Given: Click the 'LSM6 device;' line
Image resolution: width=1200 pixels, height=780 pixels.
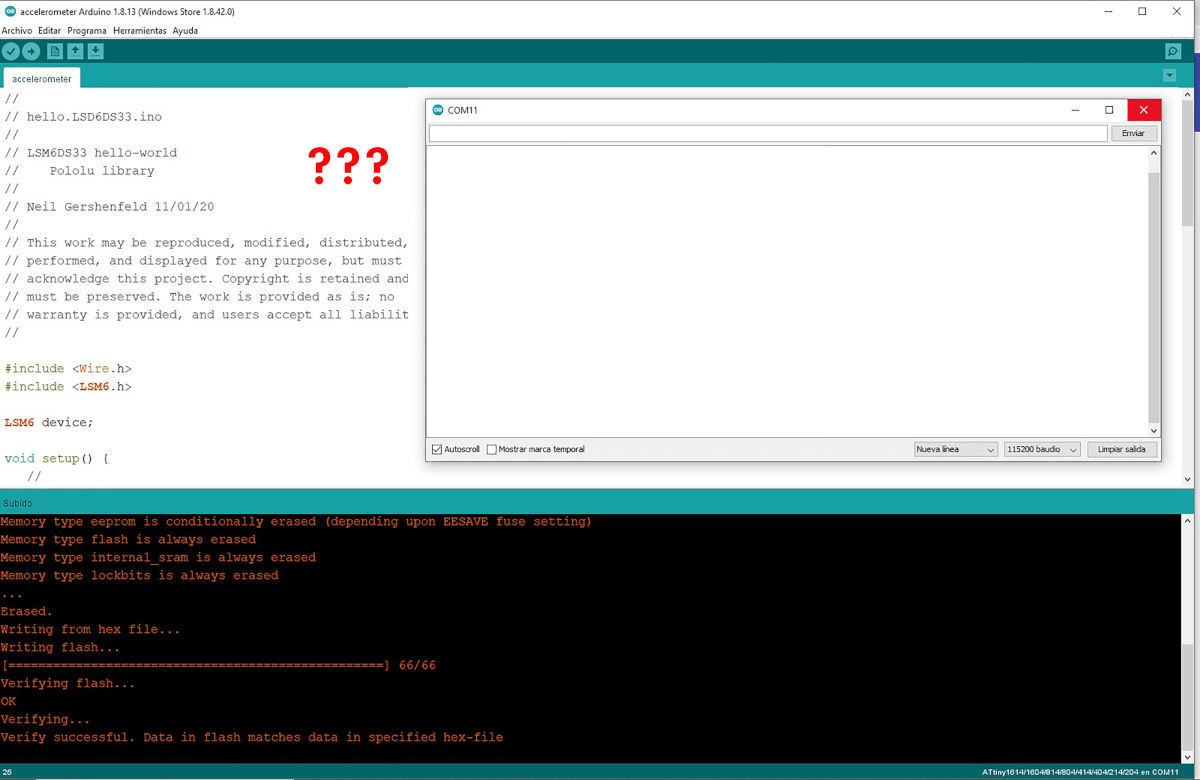Looking at the screenshot, I should coord(49,423).
